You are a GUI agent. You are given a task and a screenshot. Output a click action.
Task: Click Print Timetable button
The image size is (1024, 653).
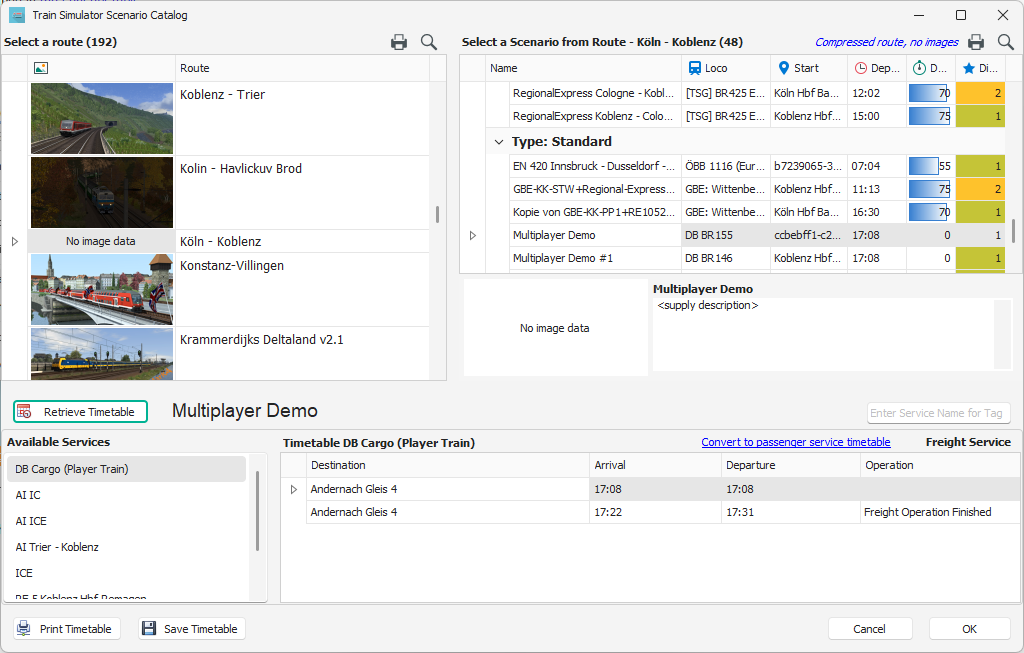coord(67,629)
